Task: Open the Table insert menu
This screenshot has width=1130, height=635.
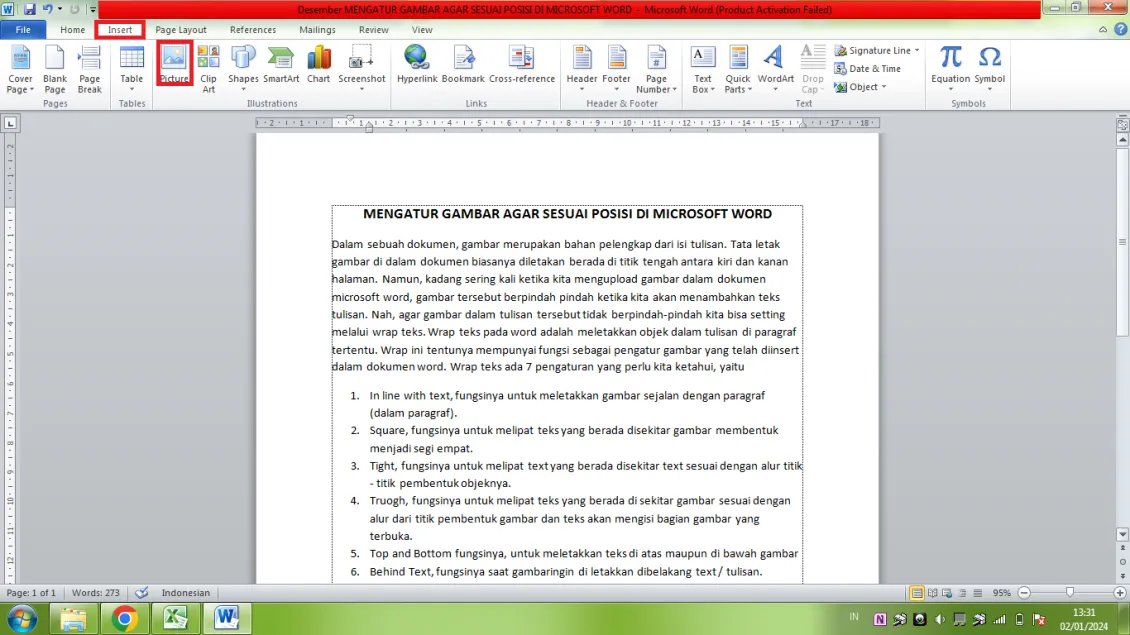Action: point(131,69)
